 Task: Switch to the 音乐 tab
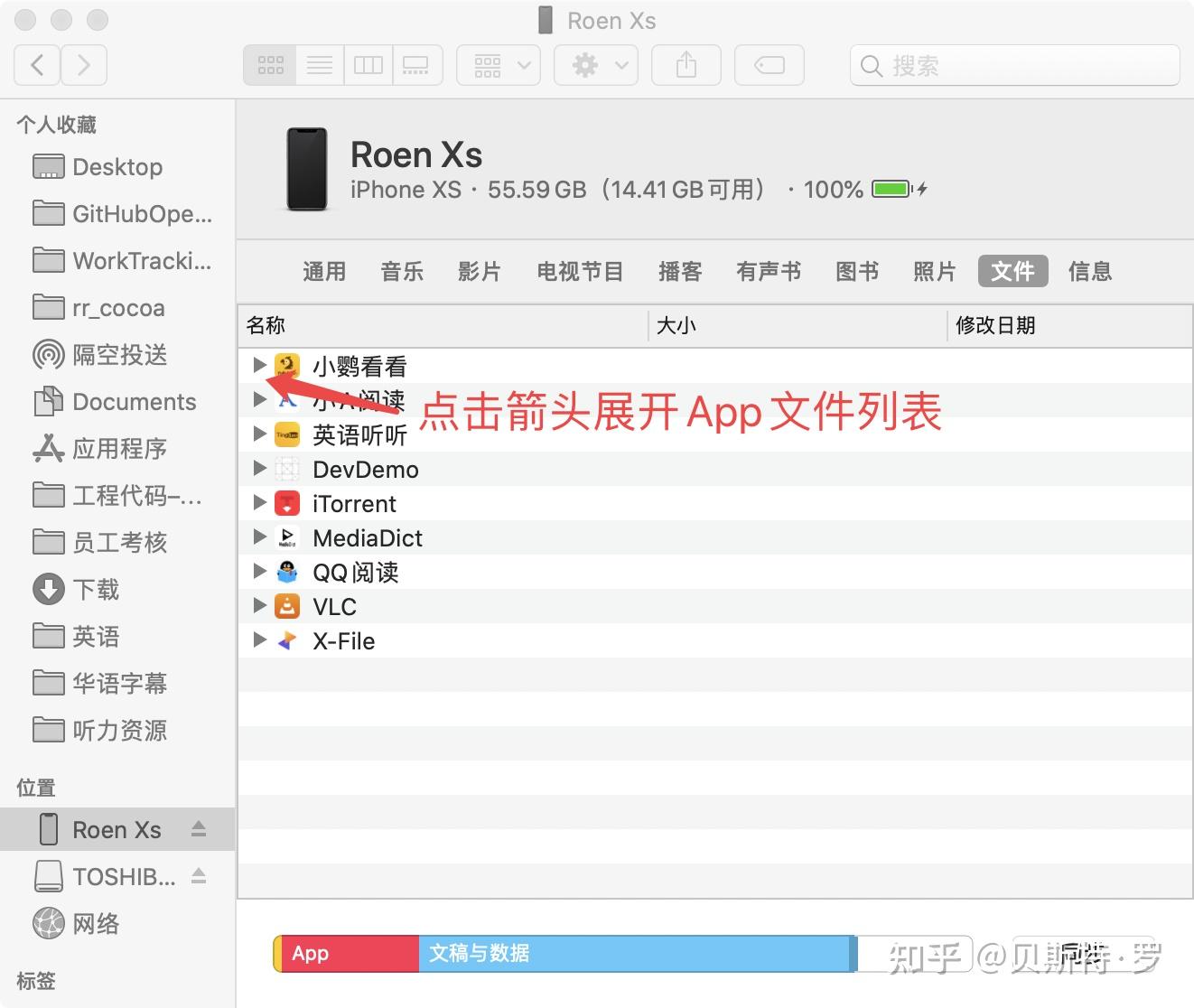coord(402,271)
